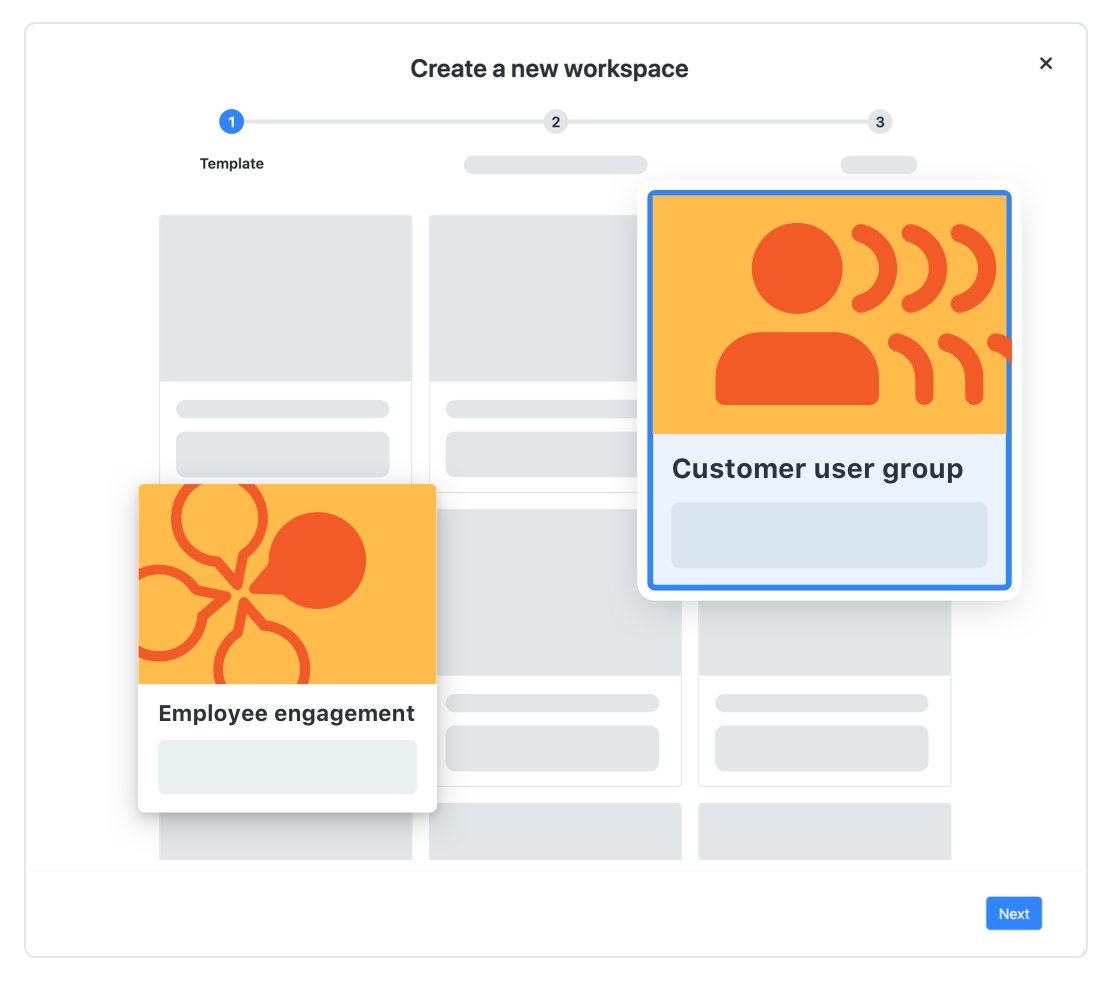The height and width of the screenshot is (984, 1112).
Task: Select the Employee engagement template image
Action: point(287,584)
